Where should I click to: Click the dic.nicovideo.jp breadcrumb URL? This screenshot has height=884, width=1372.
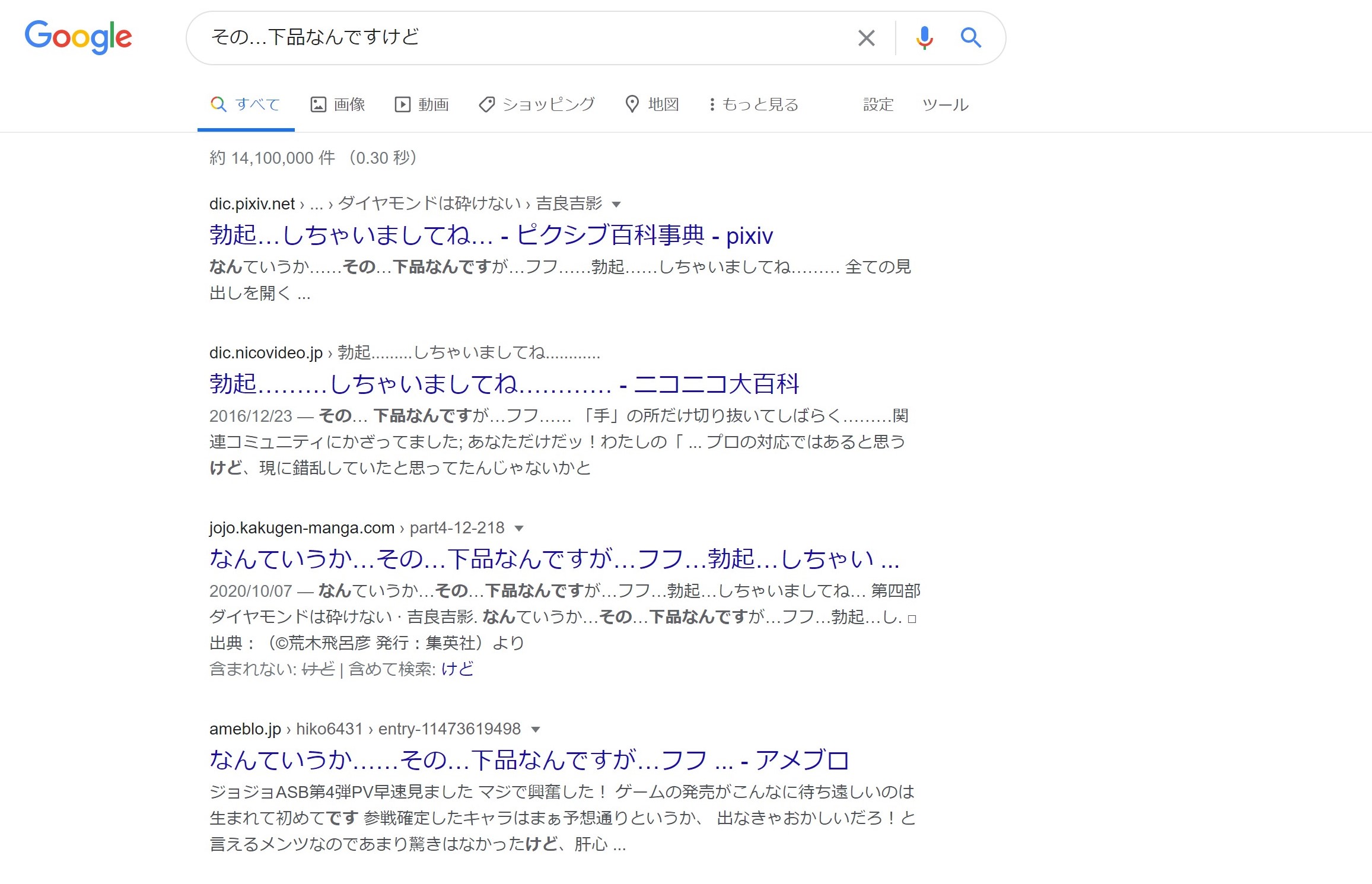[x=266, y=353]
